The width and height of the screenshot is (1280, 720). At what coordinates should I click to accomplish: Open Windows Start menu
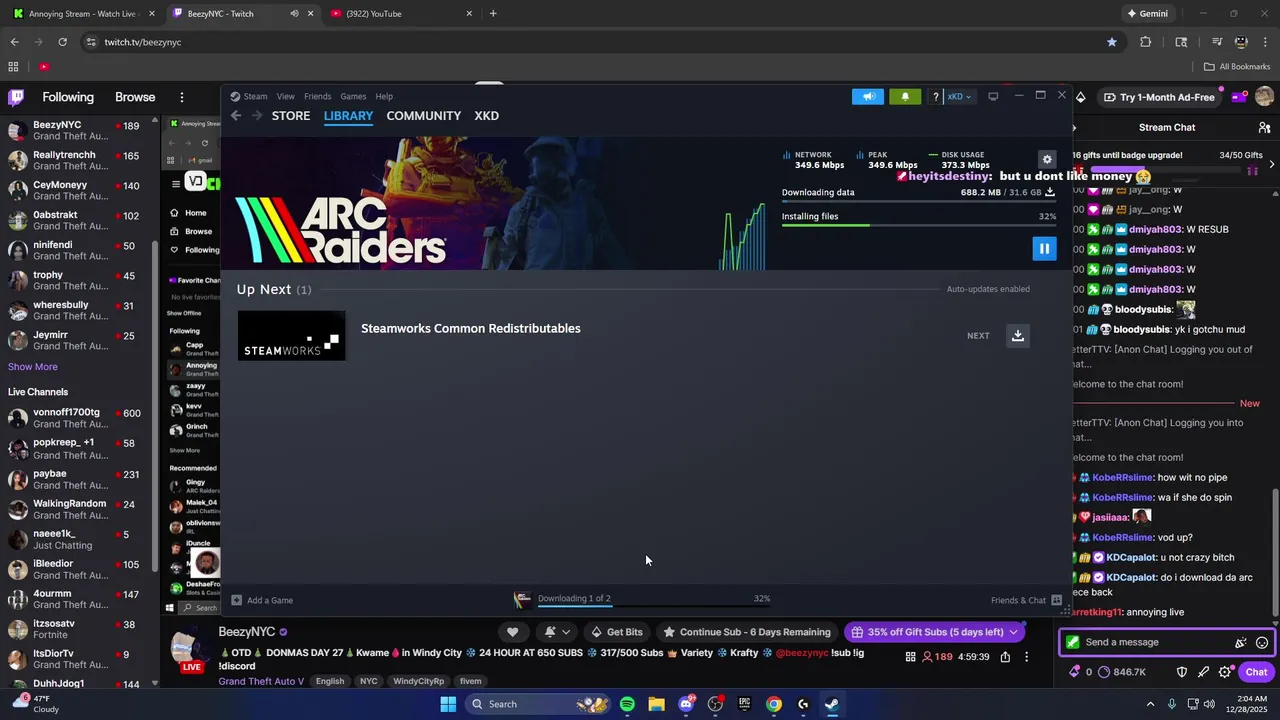[448, 704]
